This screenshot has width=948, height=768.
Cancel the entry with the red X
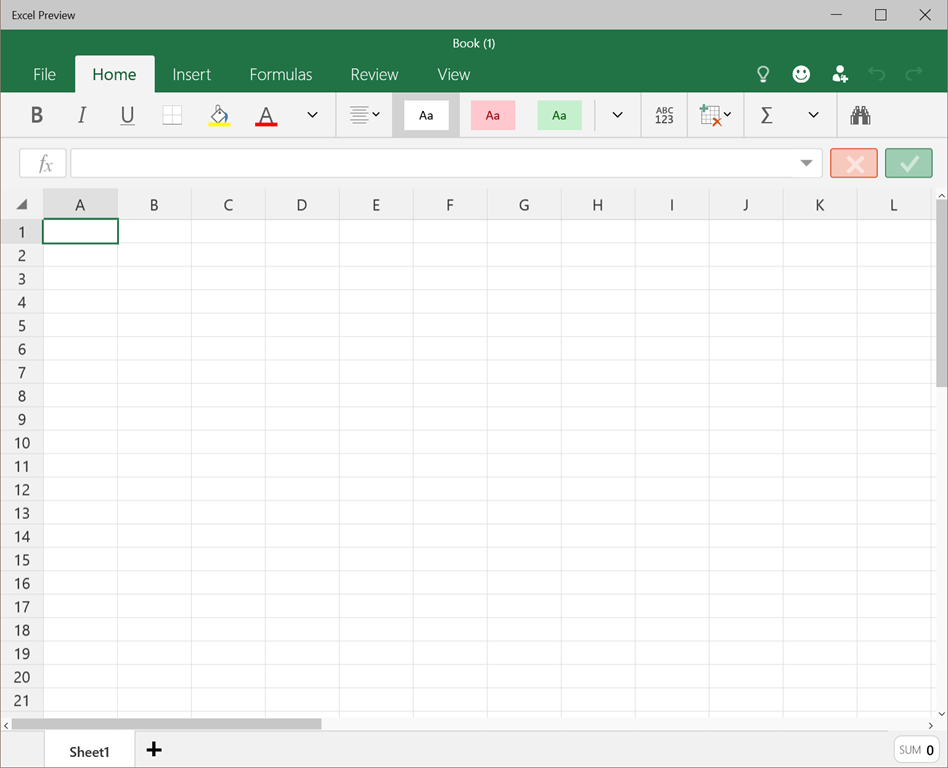tap(854, 163)
